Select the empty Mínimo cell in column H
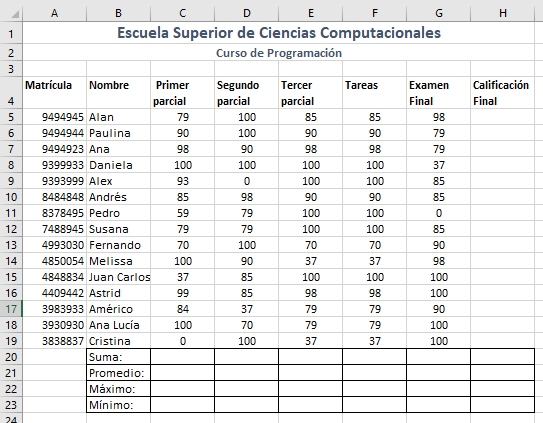 [502, 405]
